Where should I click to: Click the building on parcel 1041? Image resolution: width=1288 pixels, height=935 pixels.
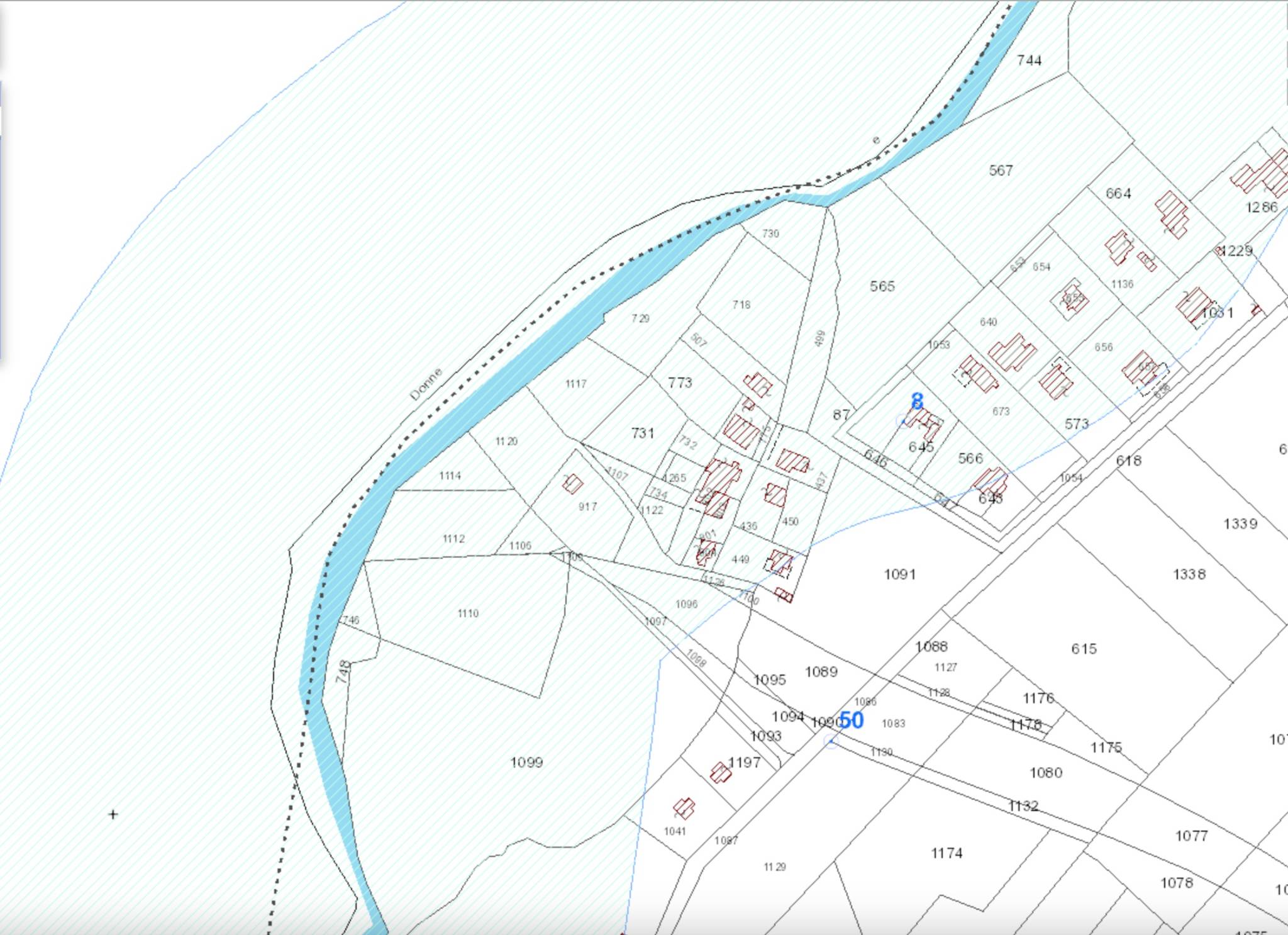684,808
